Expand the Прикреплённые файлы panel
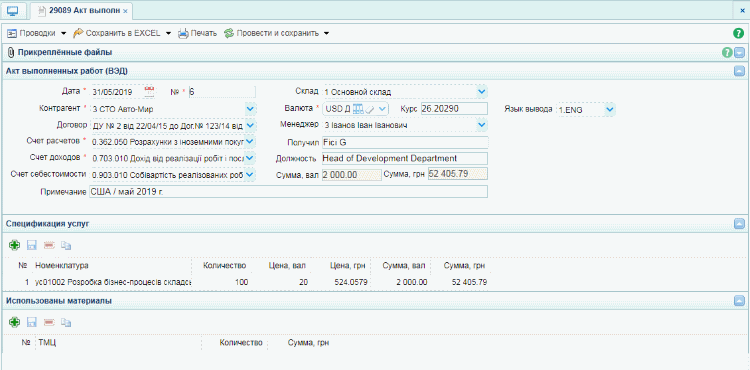This screenshot has width=750, height=370. tap(739, 53)
